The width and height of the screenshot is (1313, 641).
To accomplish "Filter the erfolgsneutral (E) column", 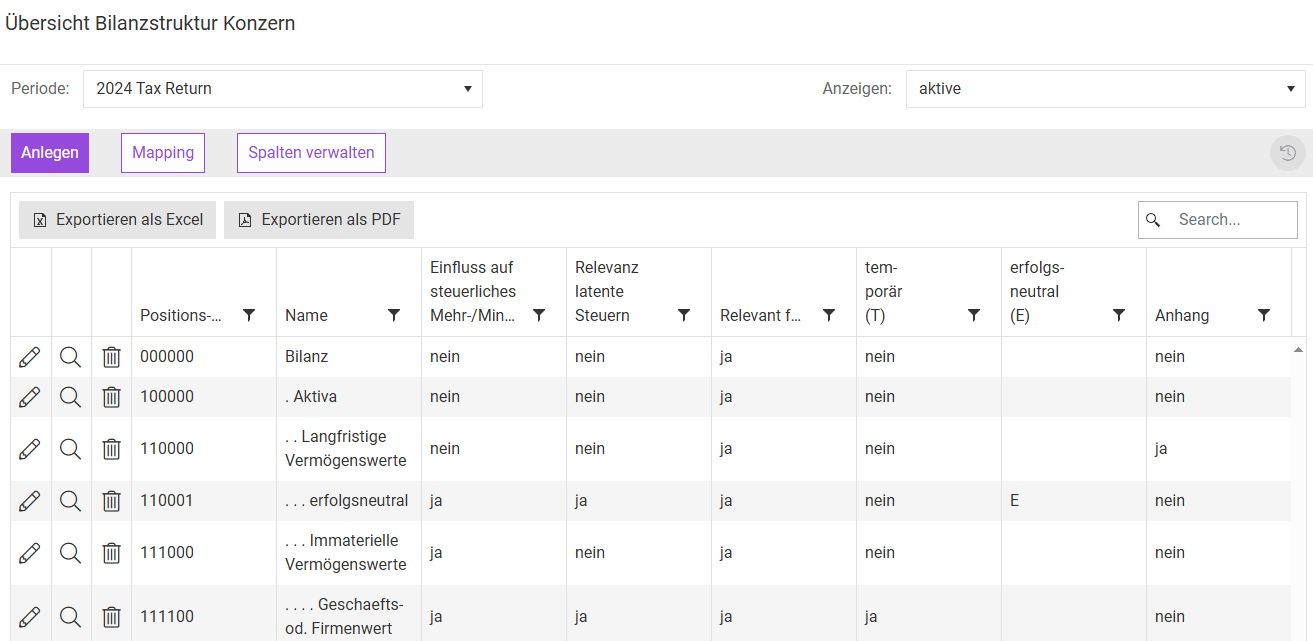I will coord(1119,315).
